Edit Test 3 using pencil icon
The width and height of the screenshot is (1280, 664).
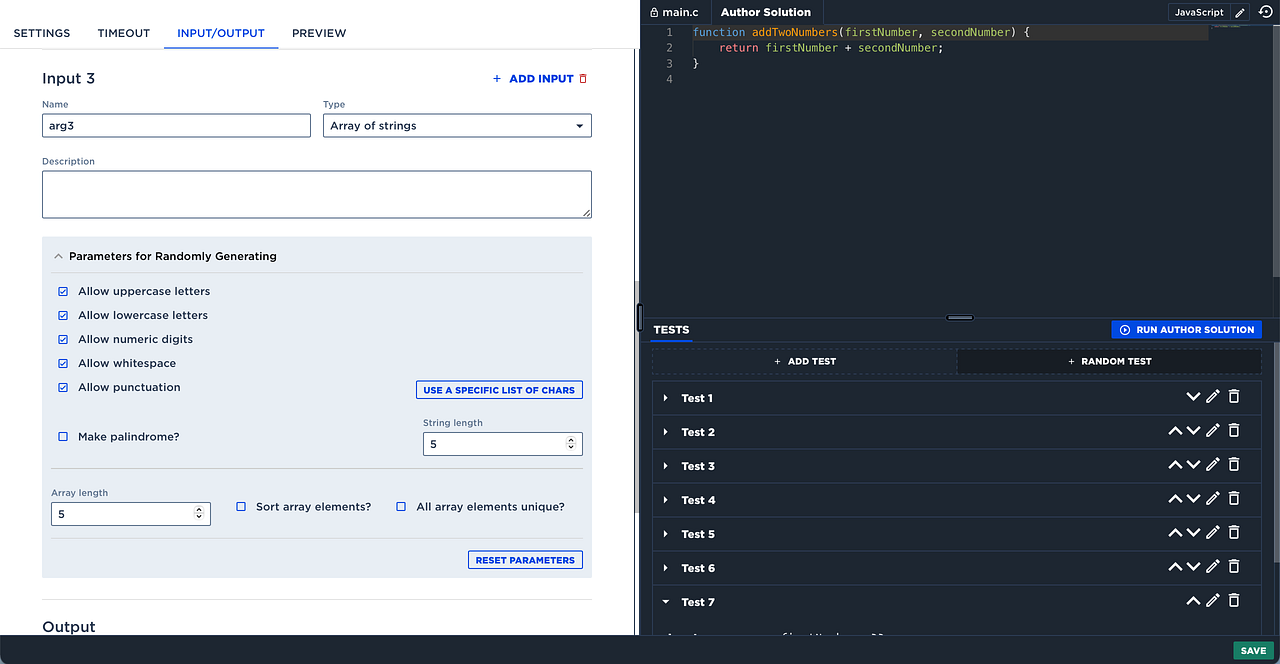click(1213, 465)
